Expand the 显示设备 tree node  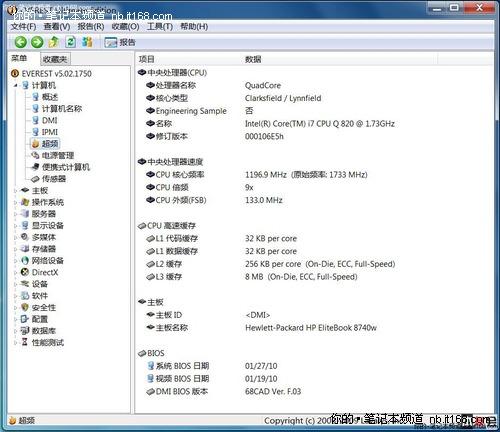click(x=15, y=226)
